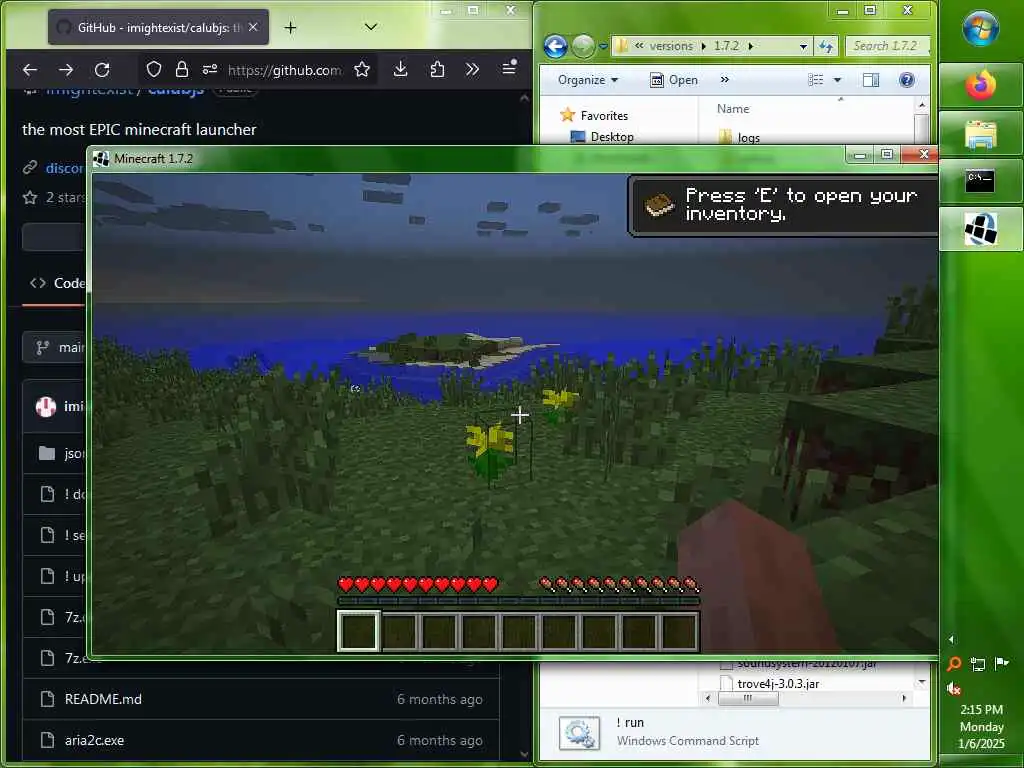Open the json folder icon in repo
Image resolution: width=1024 pixels, height=768 pixels.
(x=47, y=453)
